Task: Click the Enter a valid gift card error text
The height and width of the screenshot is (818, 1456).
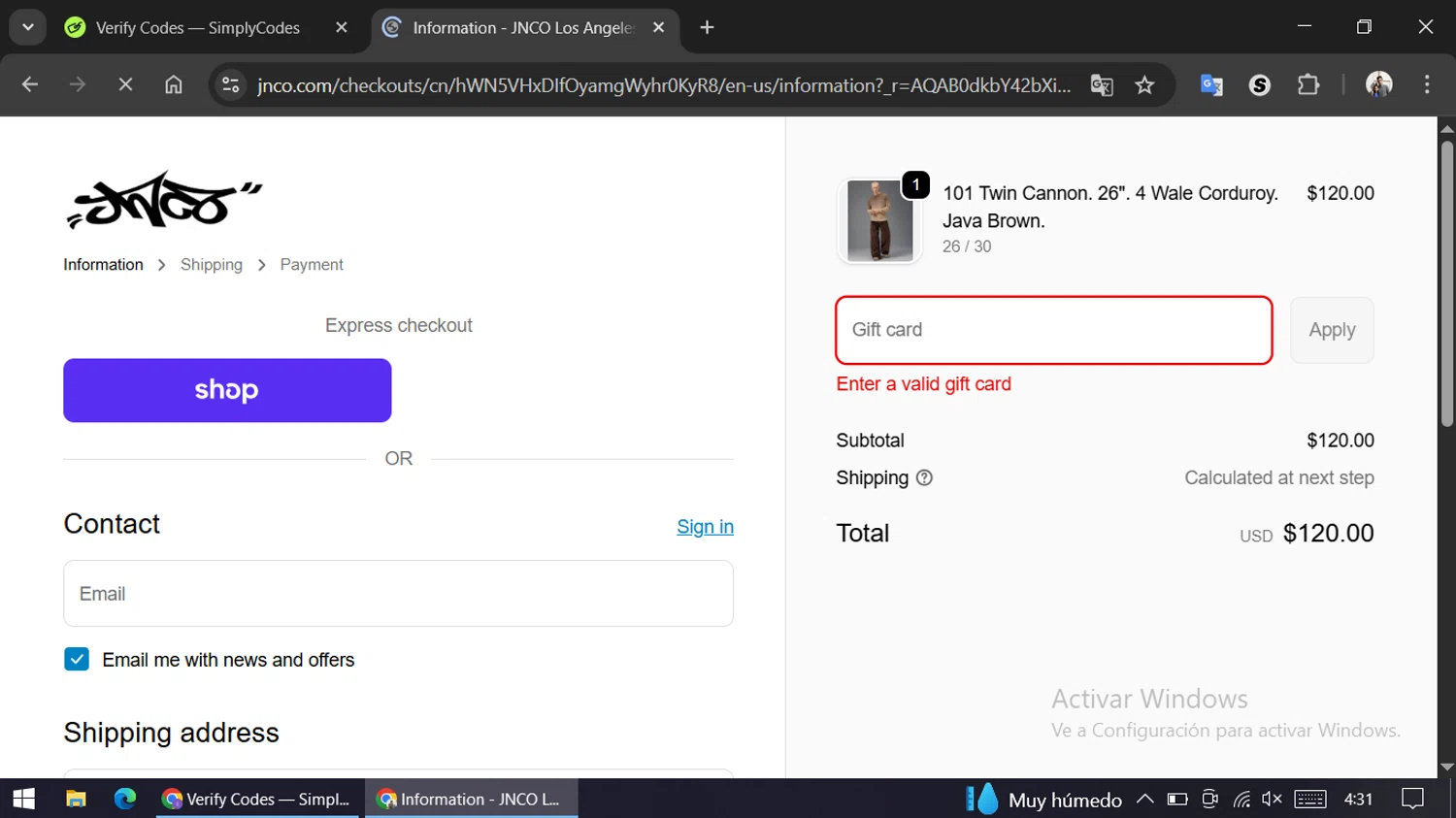Action: click(924, 384)
